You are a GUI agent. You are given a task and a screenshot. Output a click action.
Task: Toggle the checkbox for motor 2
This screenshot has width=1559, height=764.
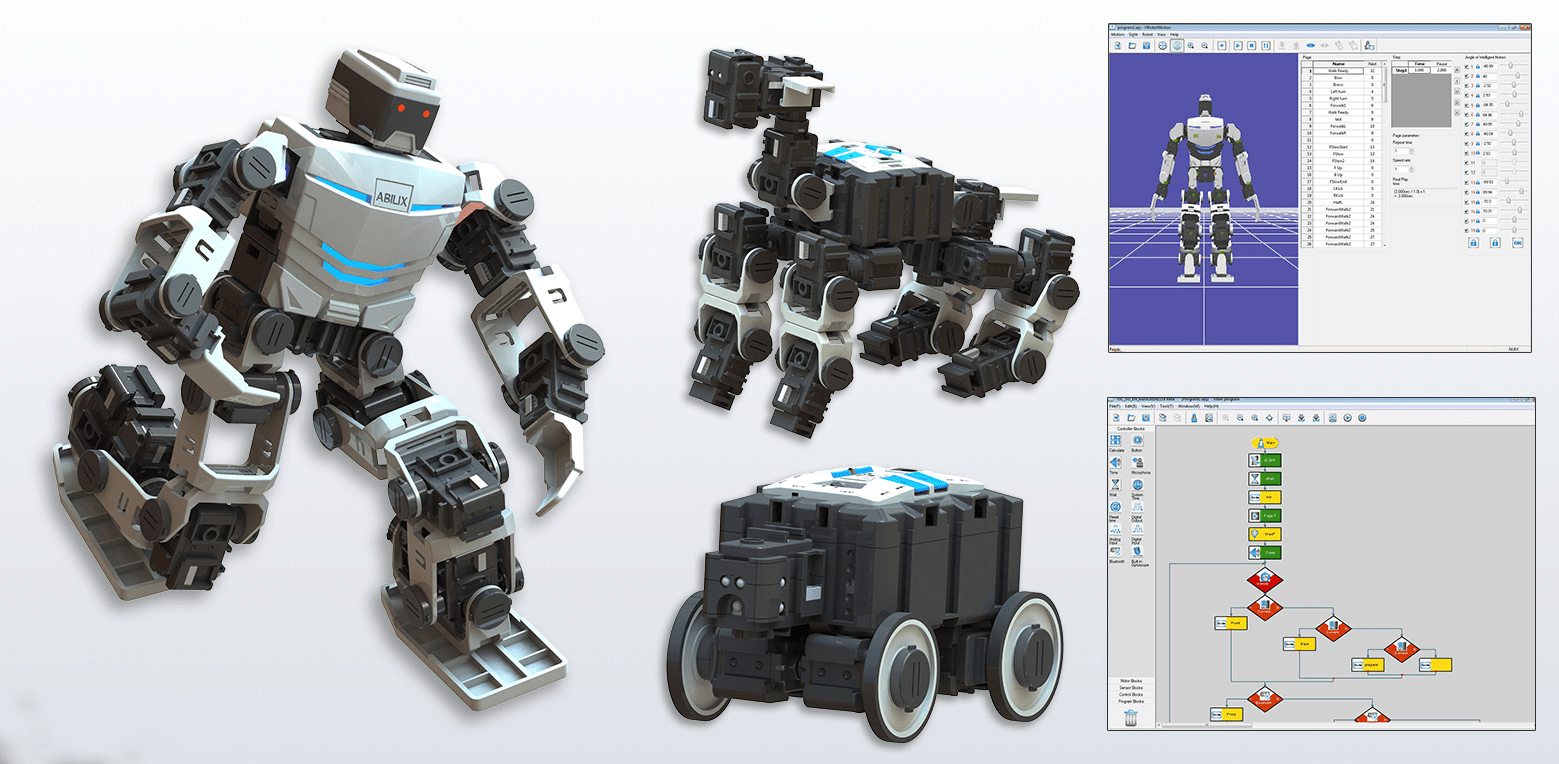1467,76
